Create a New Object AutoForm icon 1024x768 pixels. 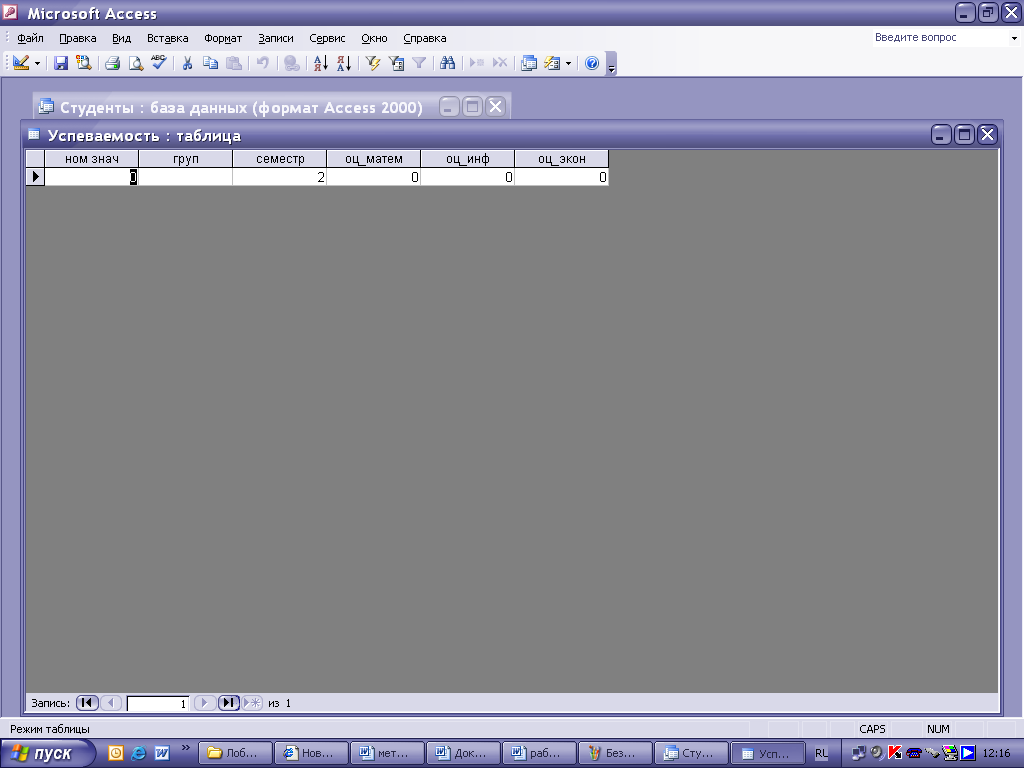coord(552,63)
